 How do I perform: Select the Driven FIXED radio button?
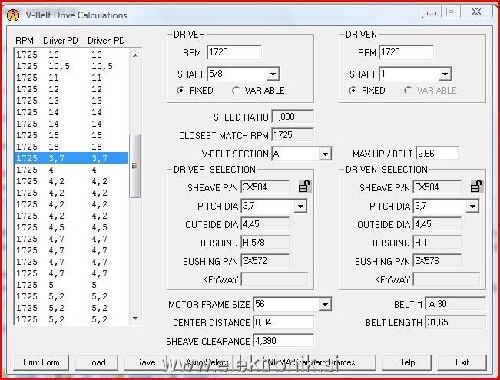(x=353, y=90)
